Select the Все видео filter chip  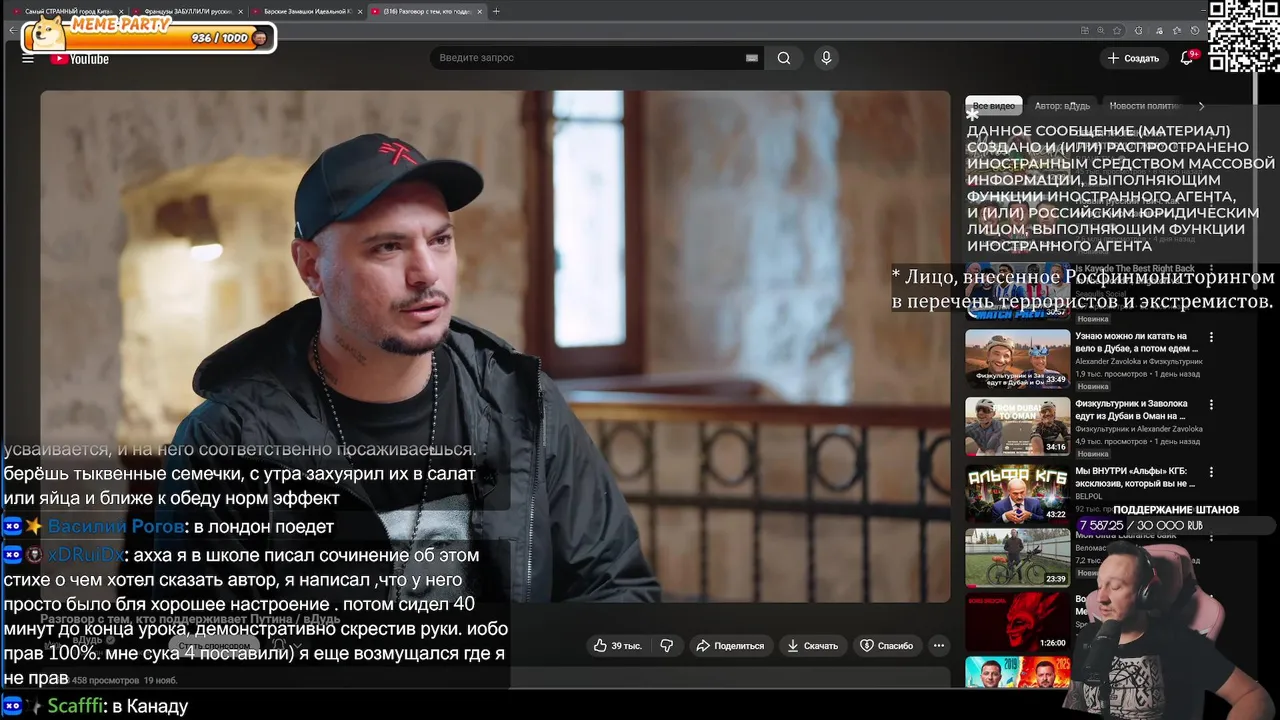click(994, 106)
